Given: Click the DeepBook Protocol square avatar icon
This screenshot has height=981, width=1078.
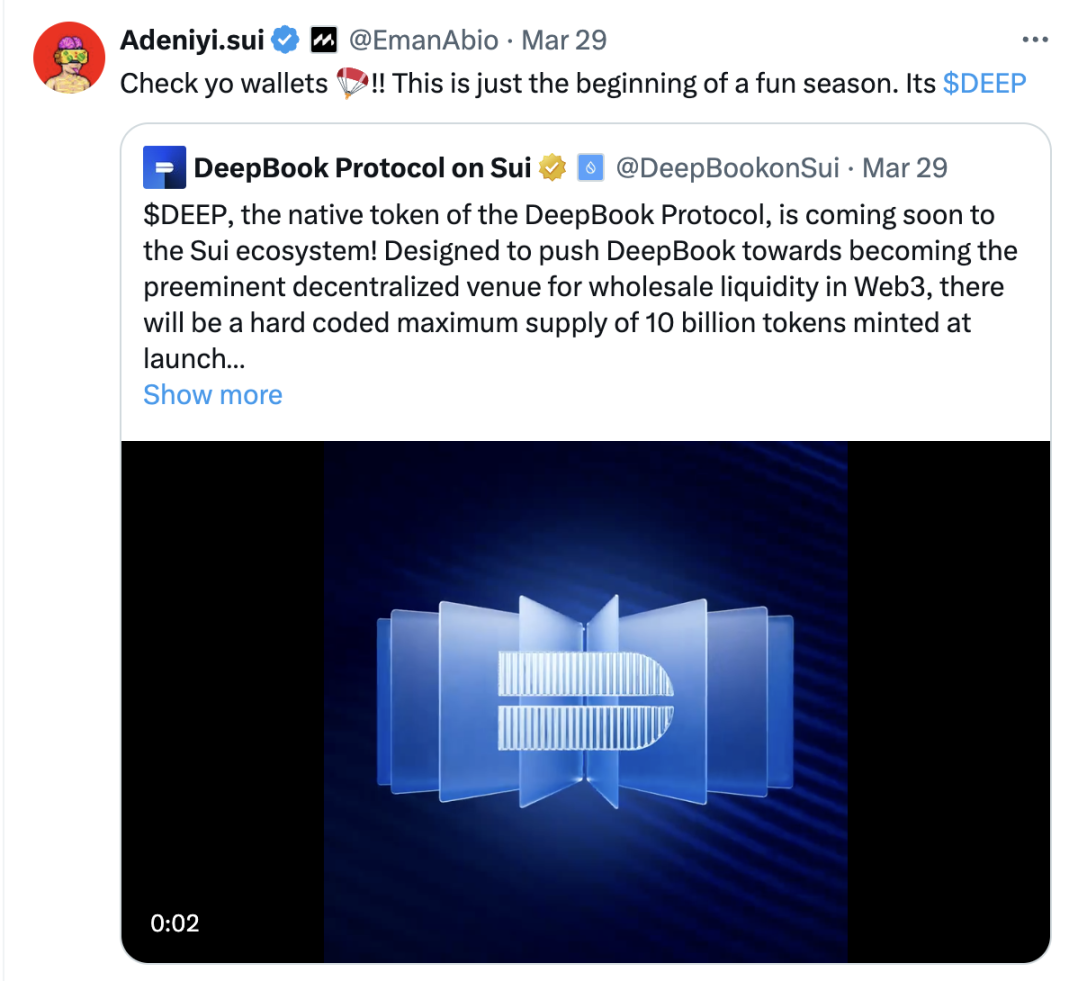Looking at the screenshot, I should [x=164, y=168].
